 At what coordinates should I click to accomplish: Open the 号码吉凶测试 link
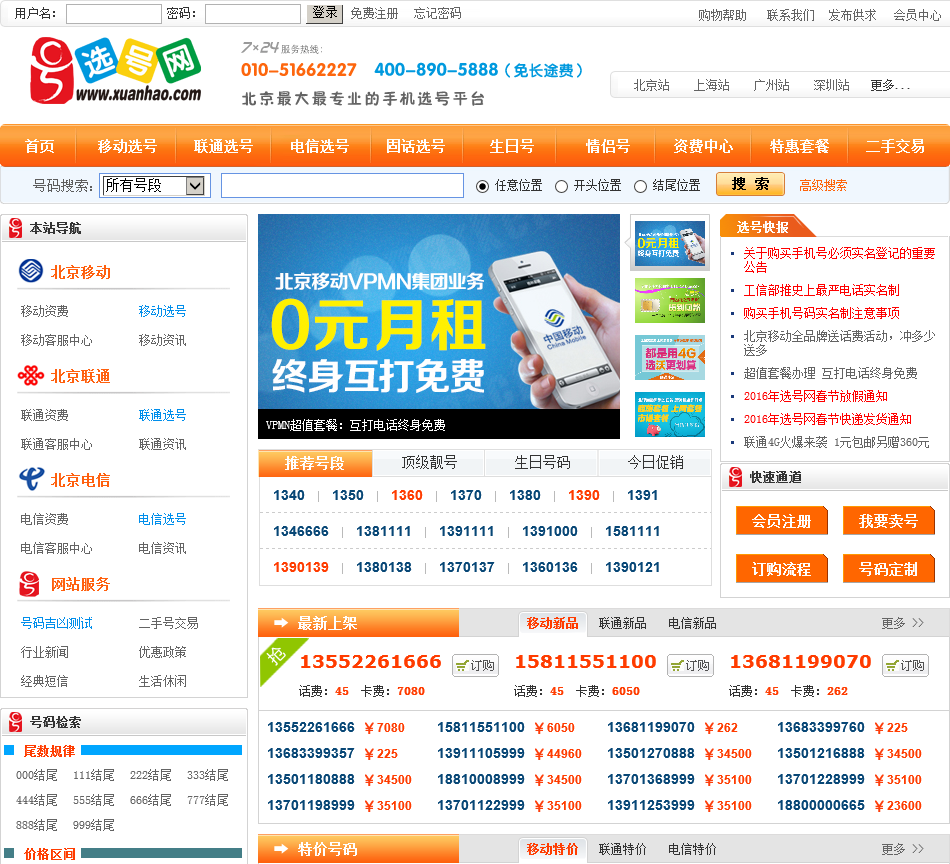[56, 623]
